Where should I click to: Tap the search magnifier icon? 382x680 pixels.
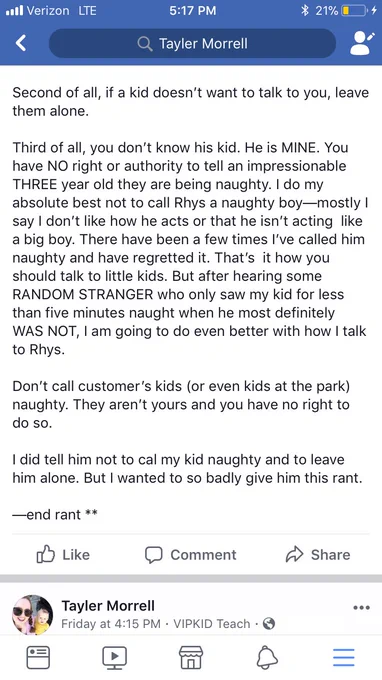point(144,43)
